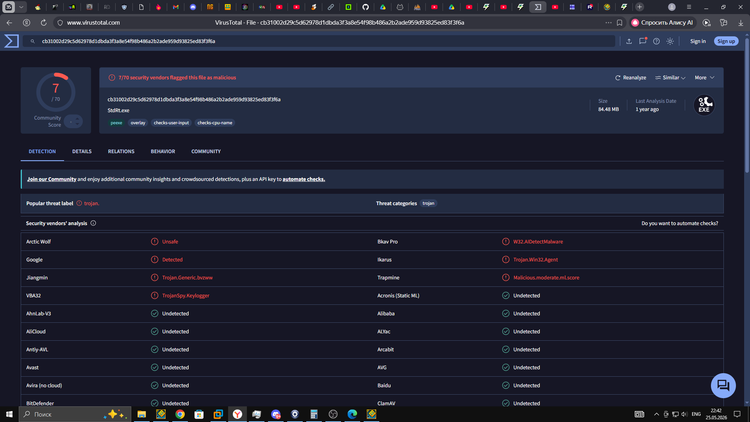
Task: Click the Sign in link
Action: click(x=698, y=41)
